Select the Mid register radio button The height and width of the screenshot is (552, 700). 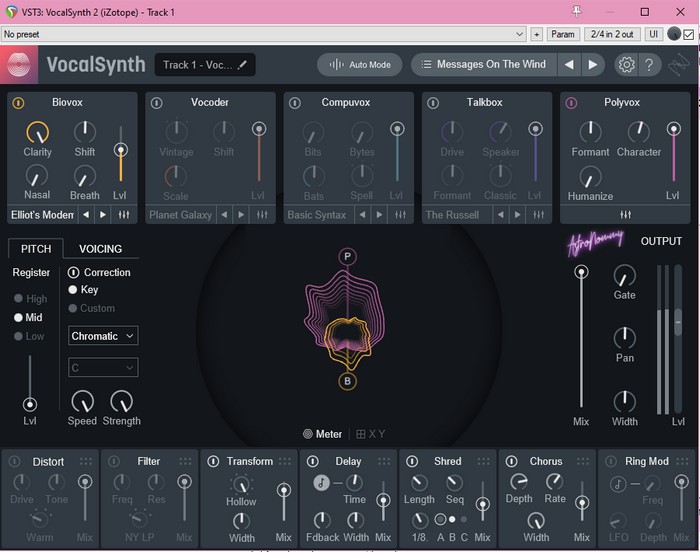pos(18,317)
